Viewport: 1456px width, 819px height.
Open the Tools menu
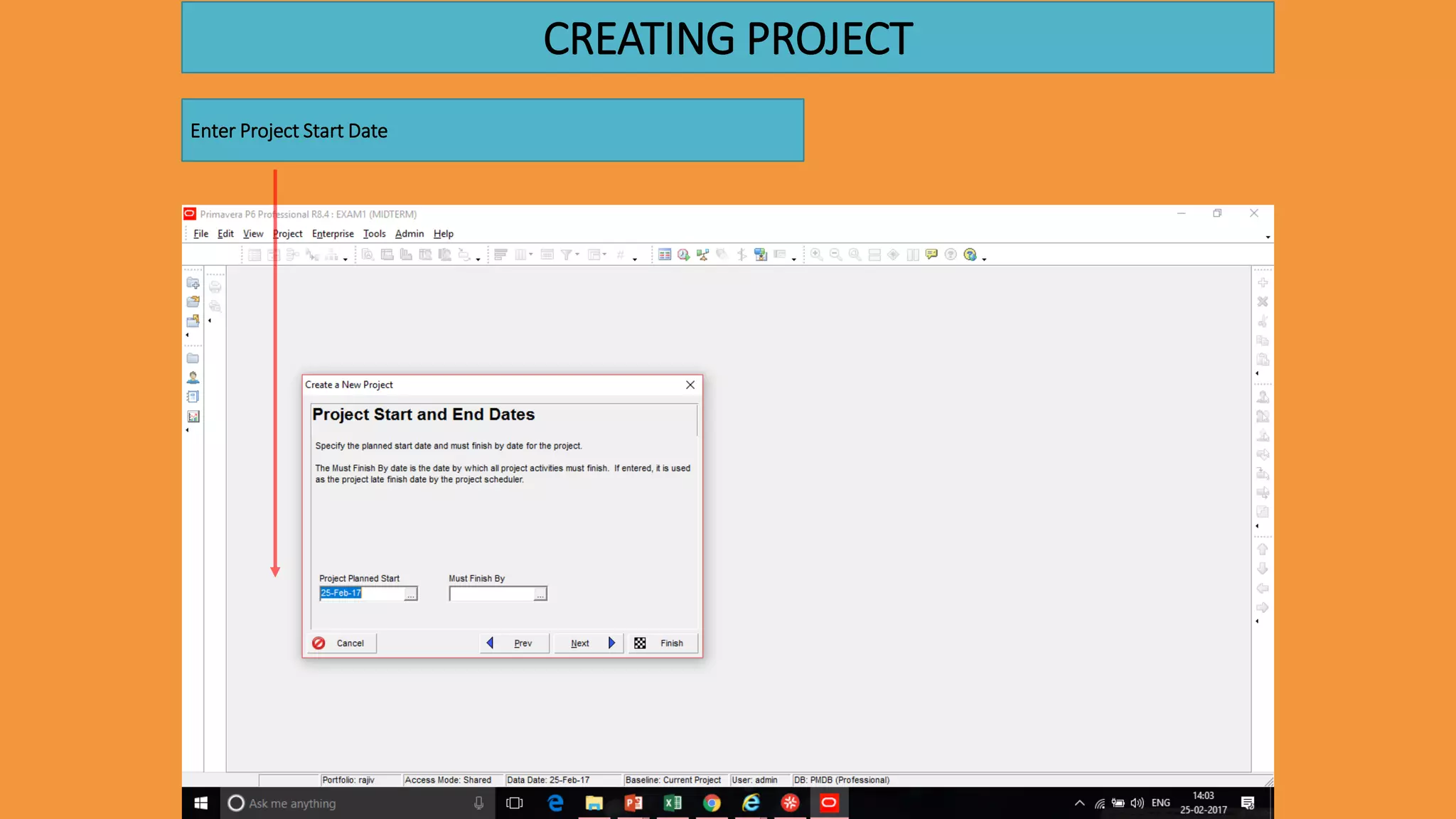(374, 234)
